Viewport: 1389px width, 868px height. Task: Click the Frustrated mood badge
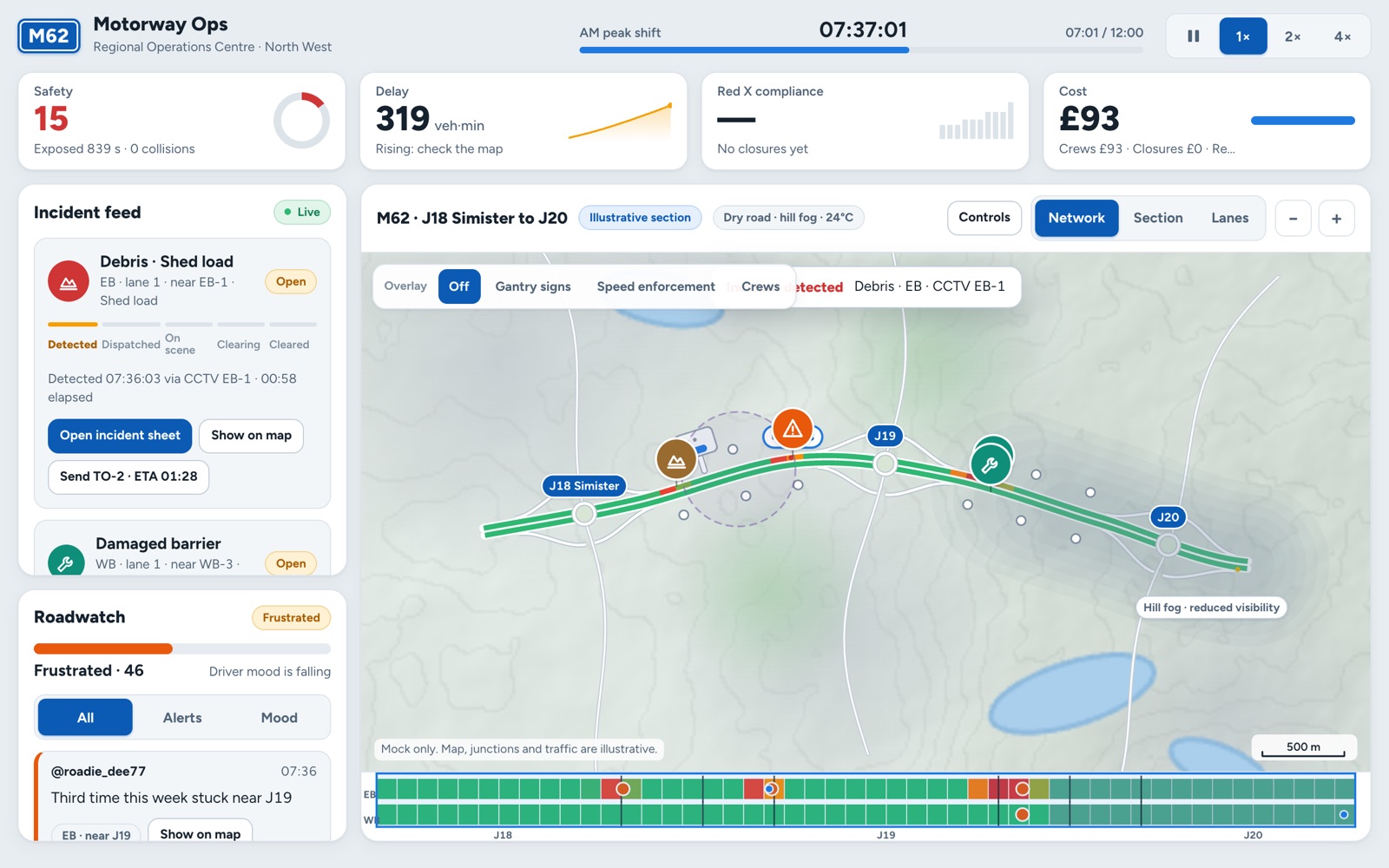[292, 618]
